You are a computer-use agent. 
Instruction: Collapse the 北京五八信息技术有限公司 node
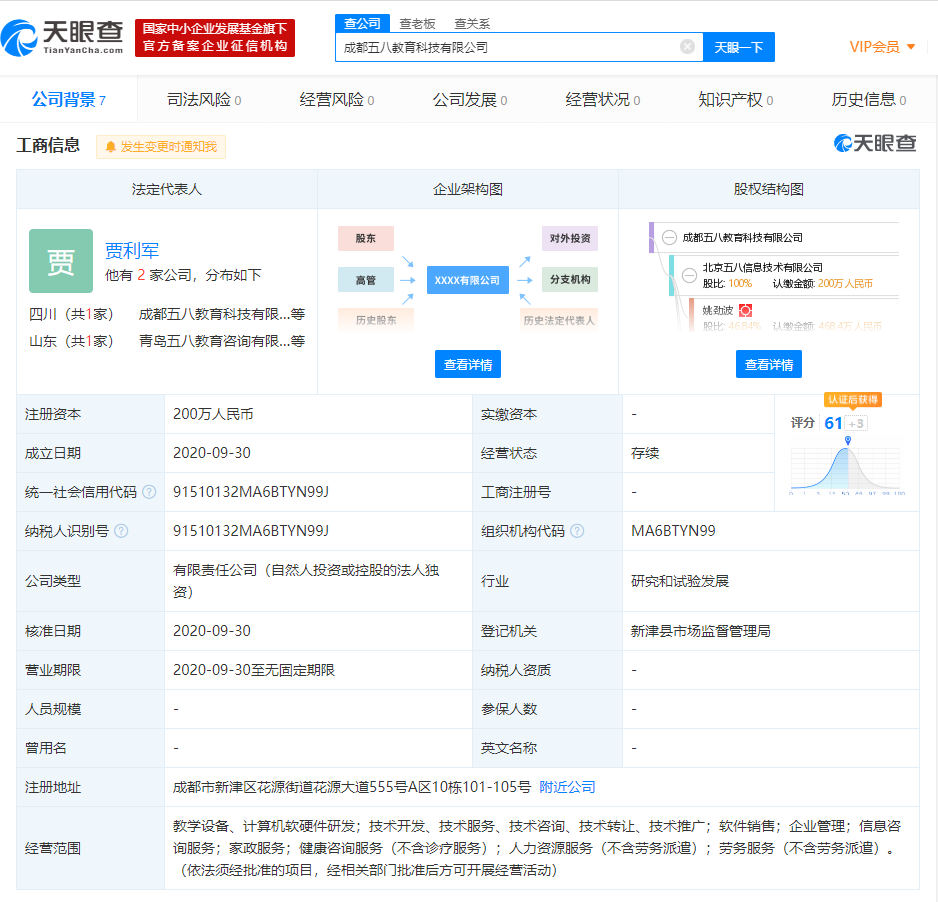click(689, 275)
